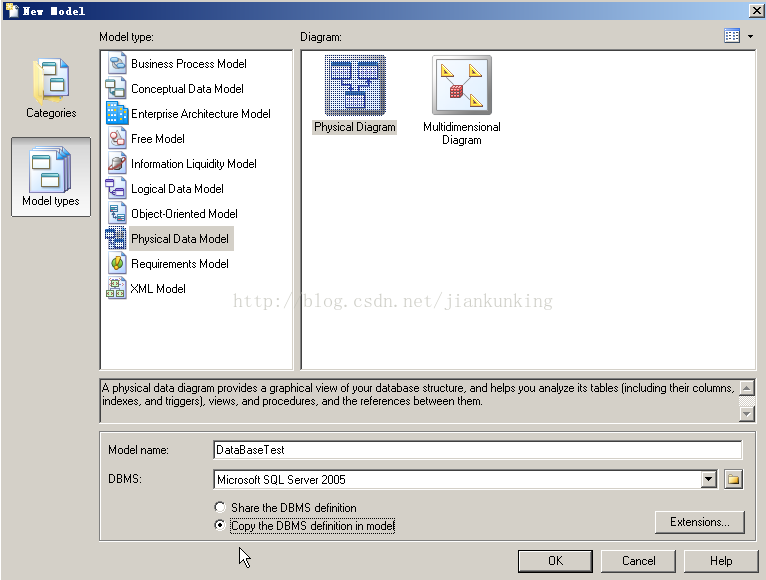
Task: Click the OK button
Action: pos(555,561)
